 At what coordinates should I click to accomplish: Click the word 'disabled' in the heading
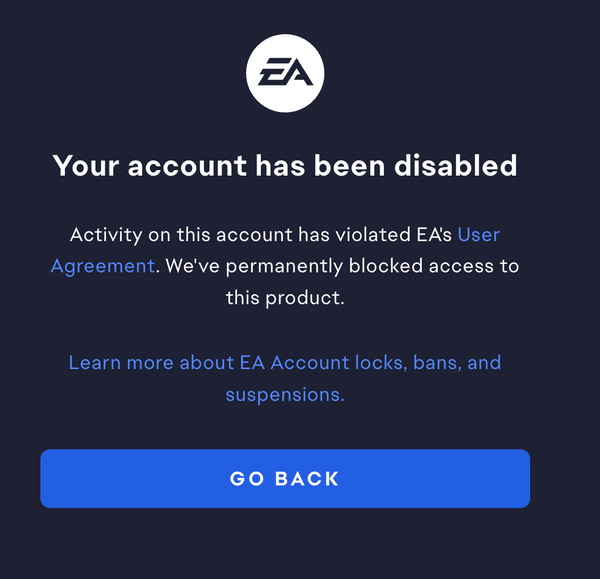point(456,165)
